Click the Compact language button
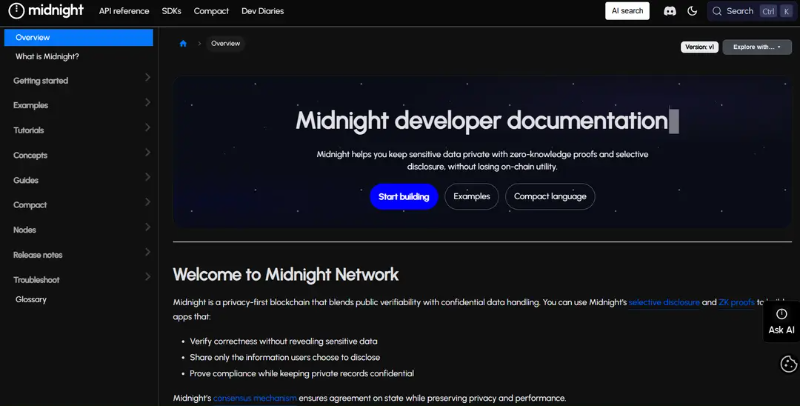 coord(550,196)
